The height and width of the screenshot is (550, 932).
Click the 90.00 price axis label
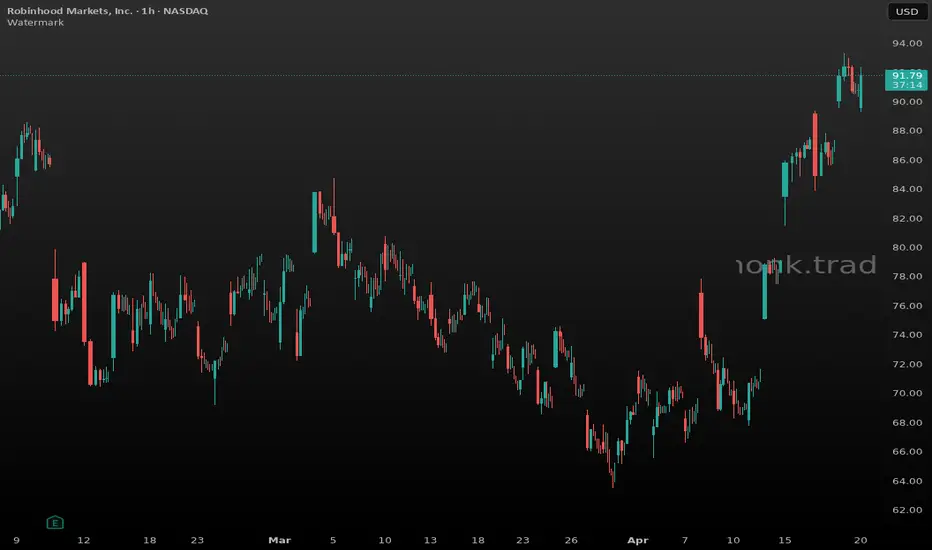click(x=907, y=102)
